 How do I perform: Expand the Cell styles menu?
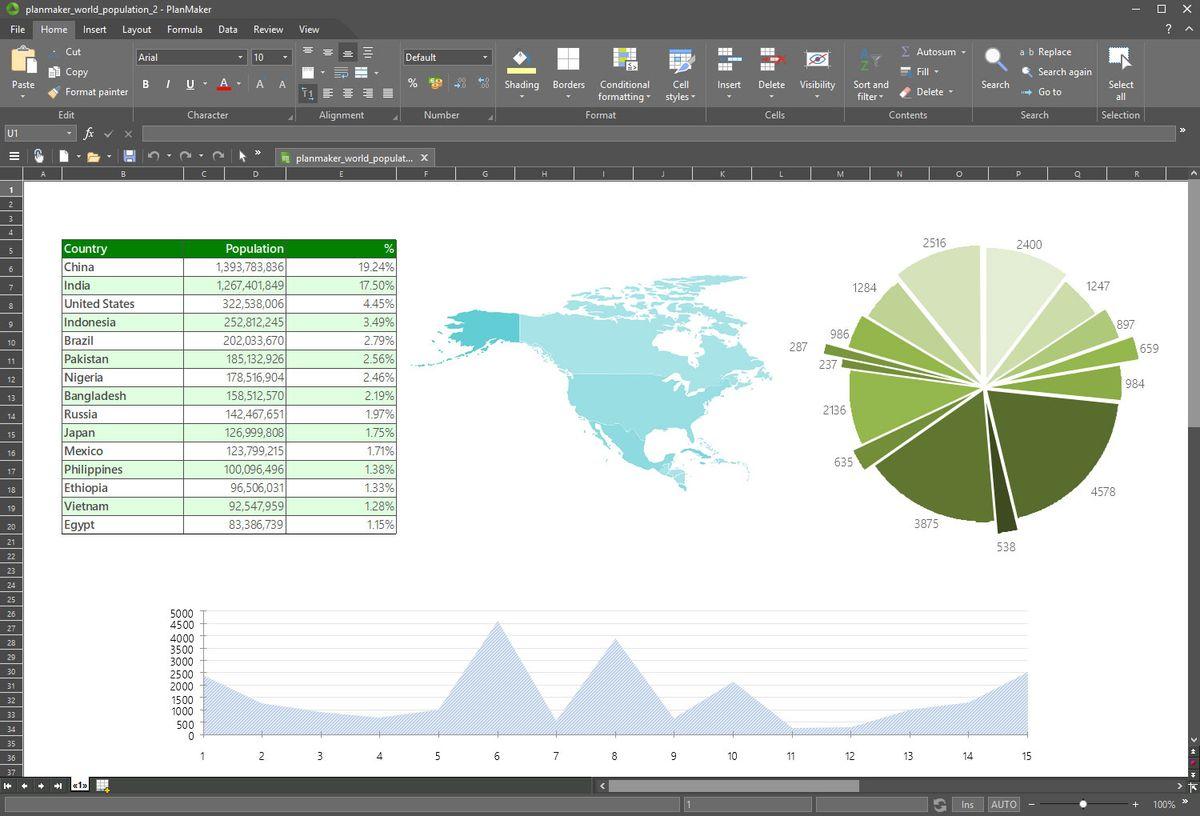[x=680, y=91]
